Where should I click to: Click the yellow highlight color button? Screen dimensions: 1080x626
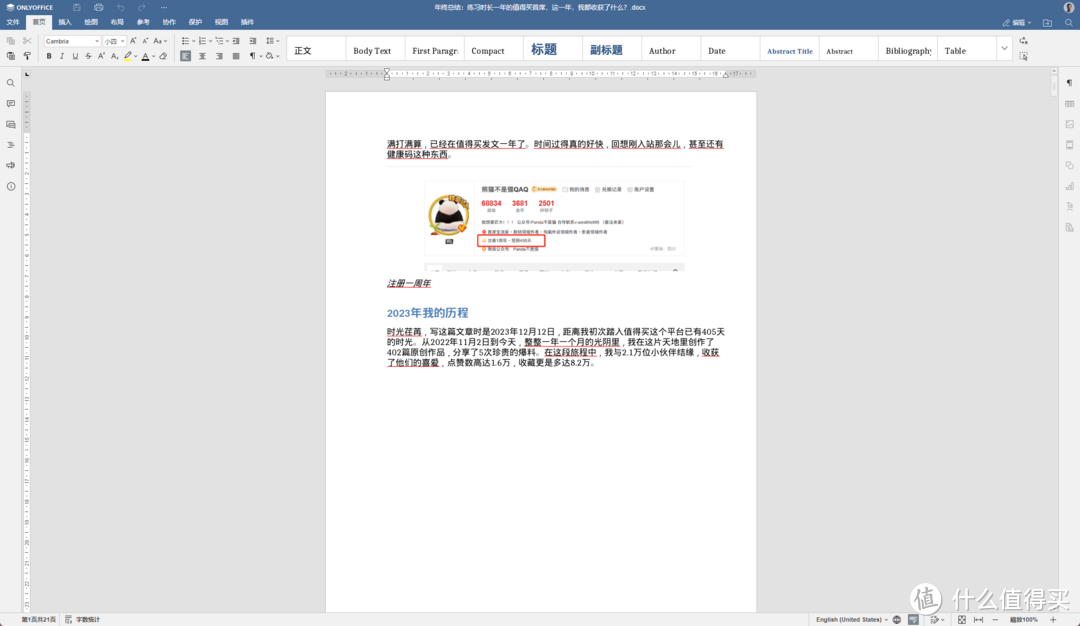click(x=127, y=56)
